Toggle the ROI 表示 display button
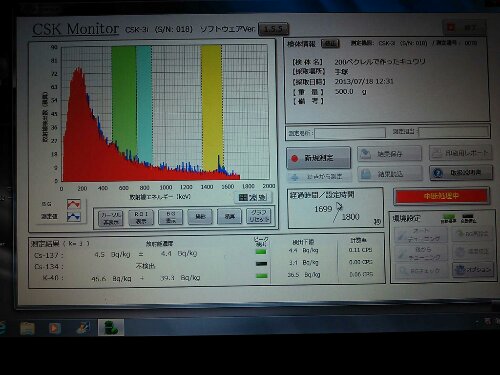This screenshot has width=500, height=375. coord(141,217)
